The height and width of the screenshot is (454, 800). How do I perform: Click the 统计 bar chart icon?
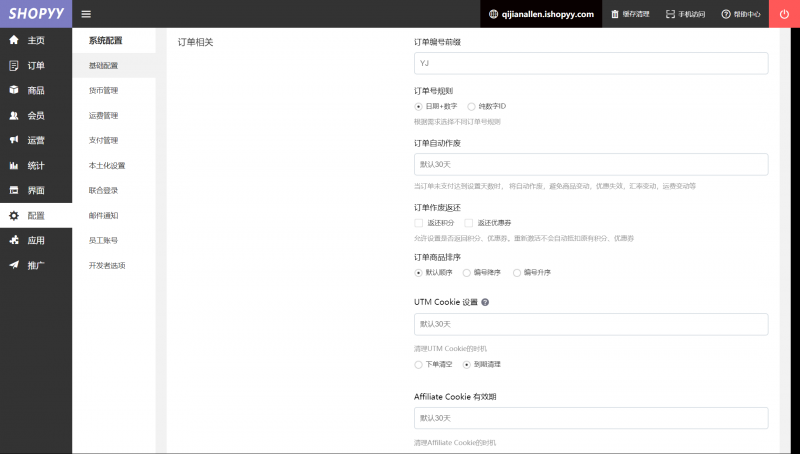coord(14,165)
